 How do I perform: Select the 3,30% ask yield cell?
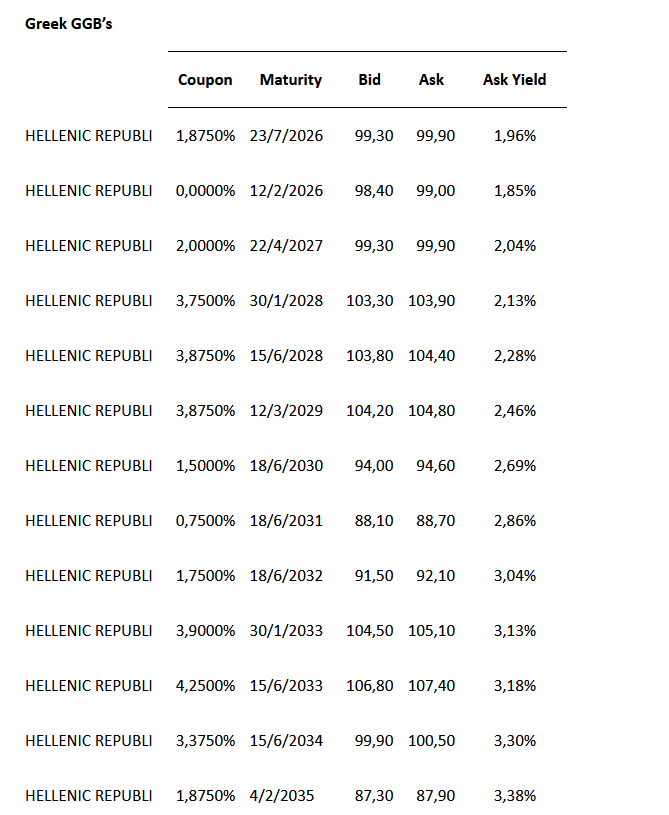pyautogui.click(x=515, y=740)
